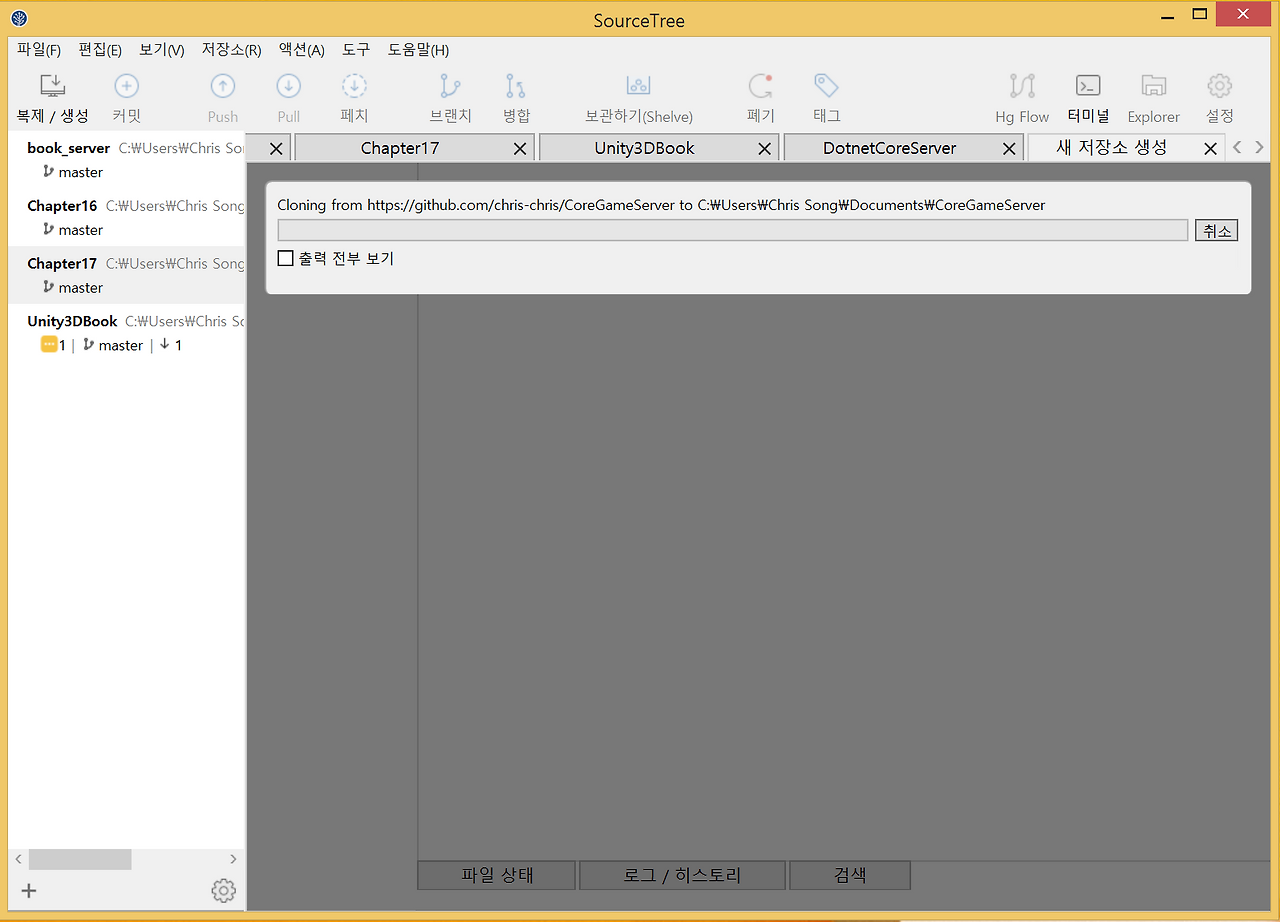Open the 액션(A) menu

[302, 50]
